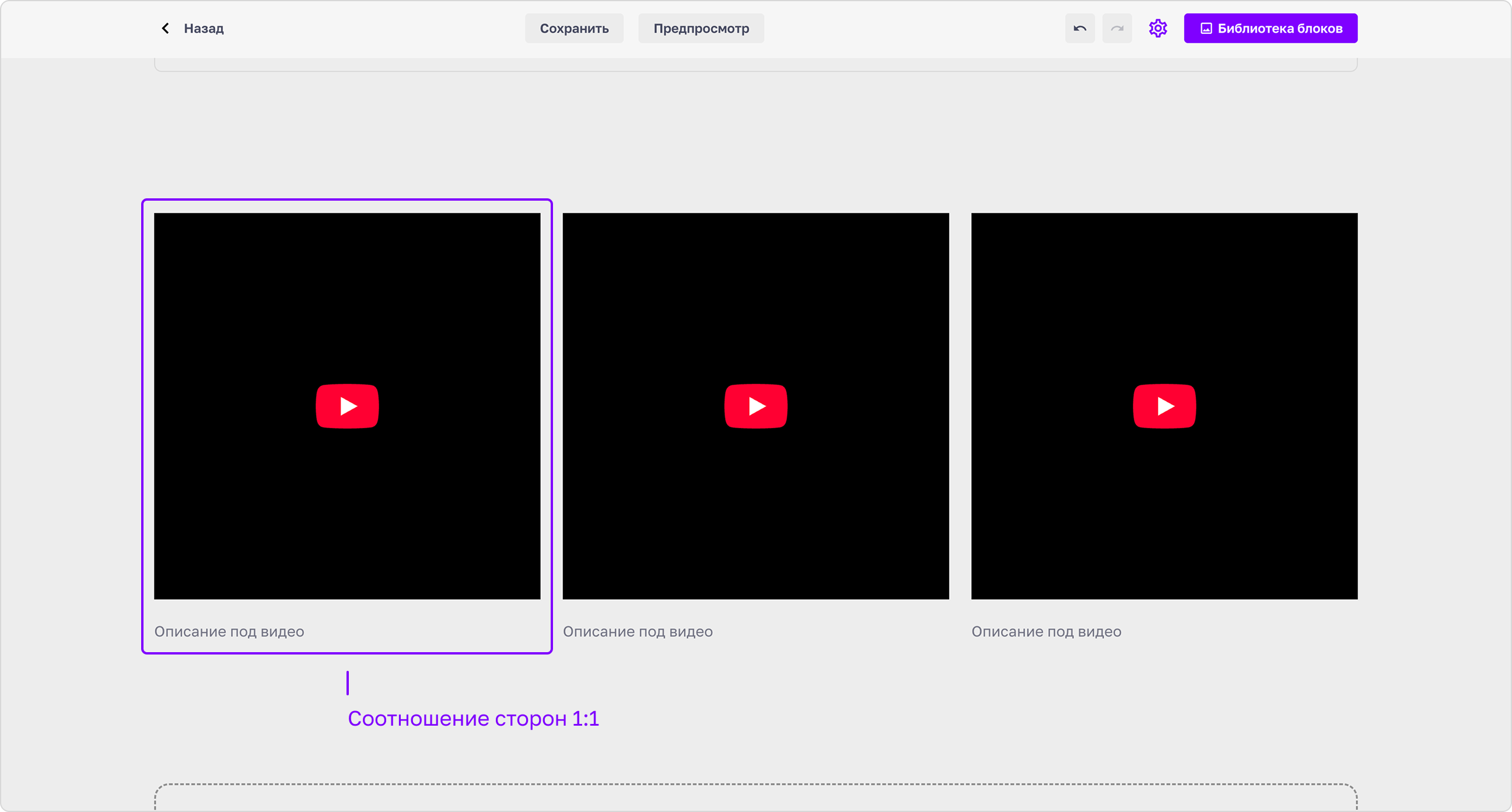Click the Назад label

click(x=204, y=28)
